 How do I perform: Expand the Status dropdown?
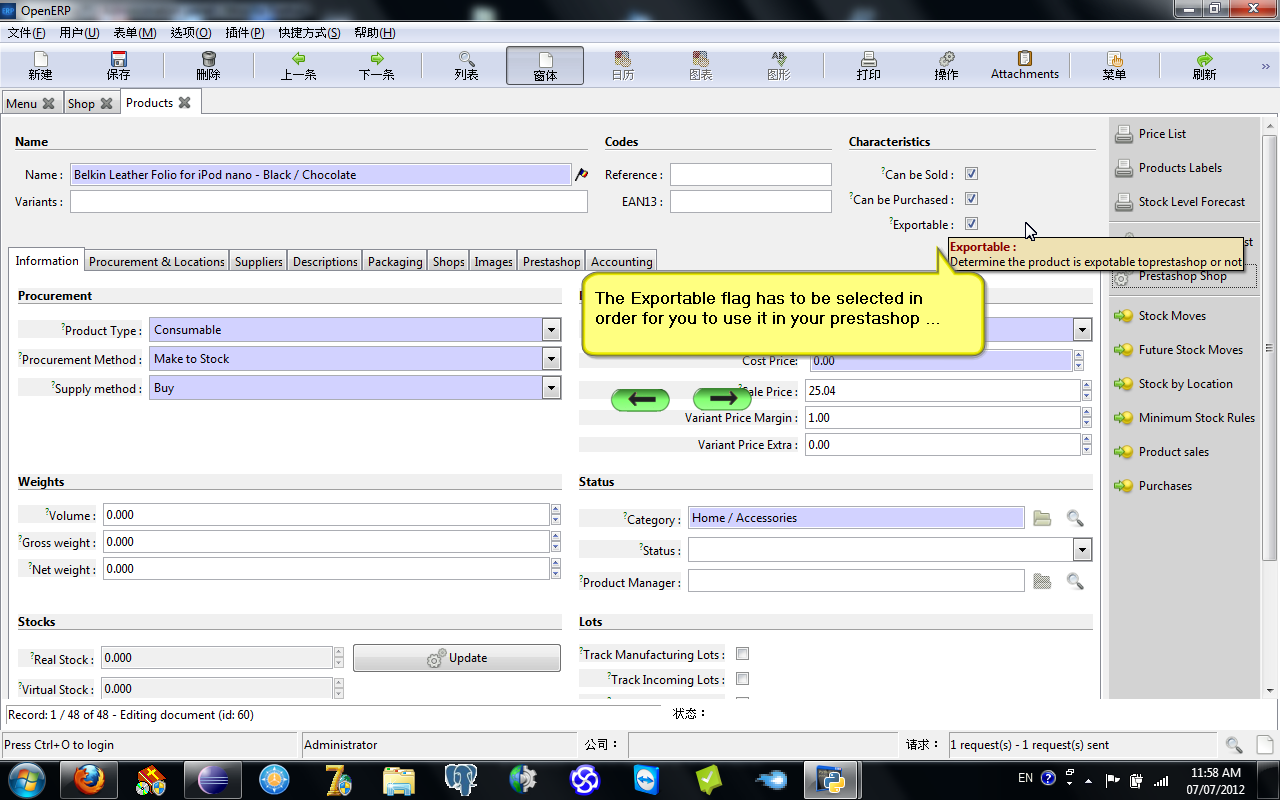(x=1082, y=550)
